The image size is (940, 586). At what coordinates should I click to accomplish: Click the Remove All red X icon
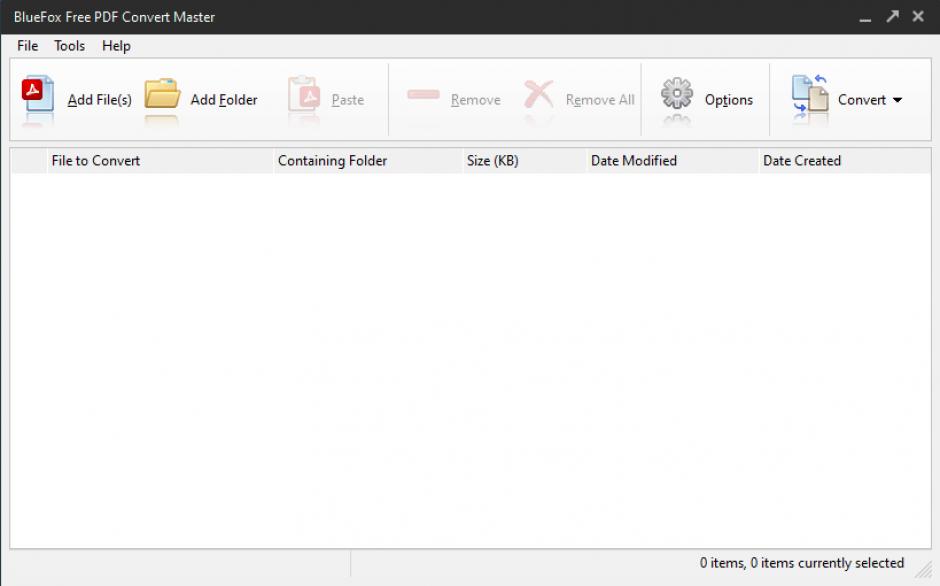tap(538, 94)
